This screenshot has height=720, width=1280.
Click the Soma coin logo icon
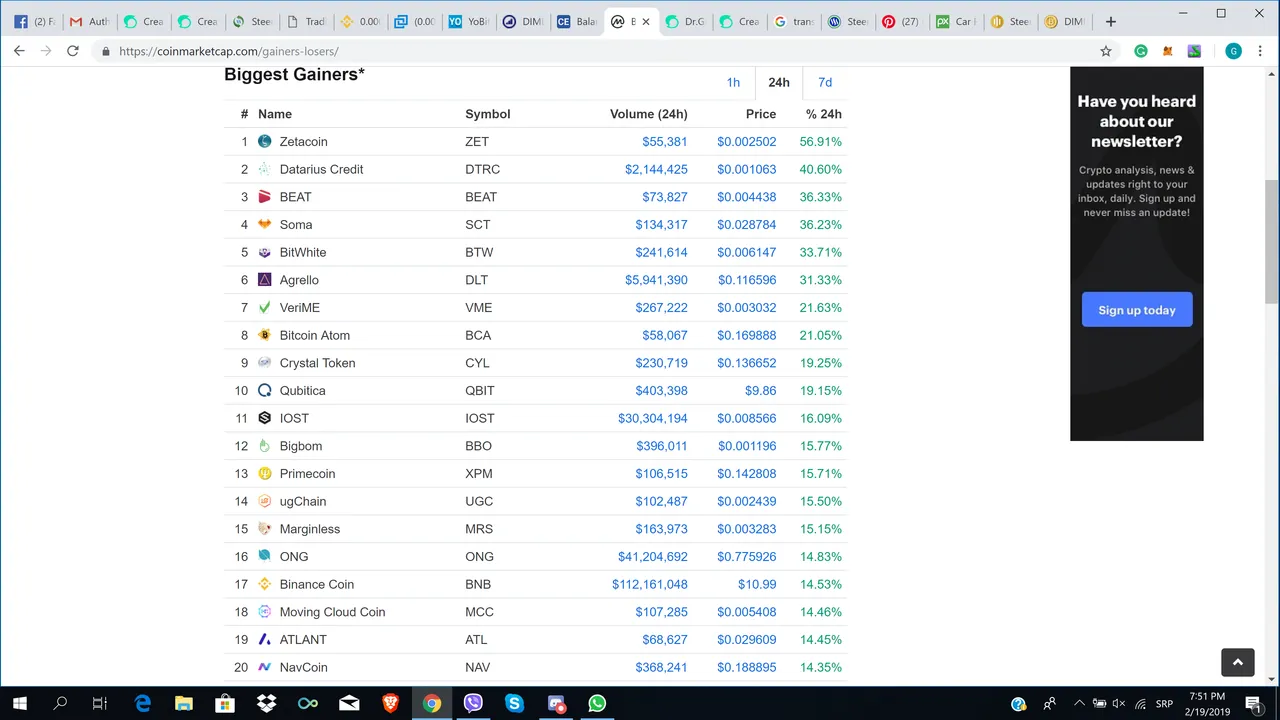[265, 225]
